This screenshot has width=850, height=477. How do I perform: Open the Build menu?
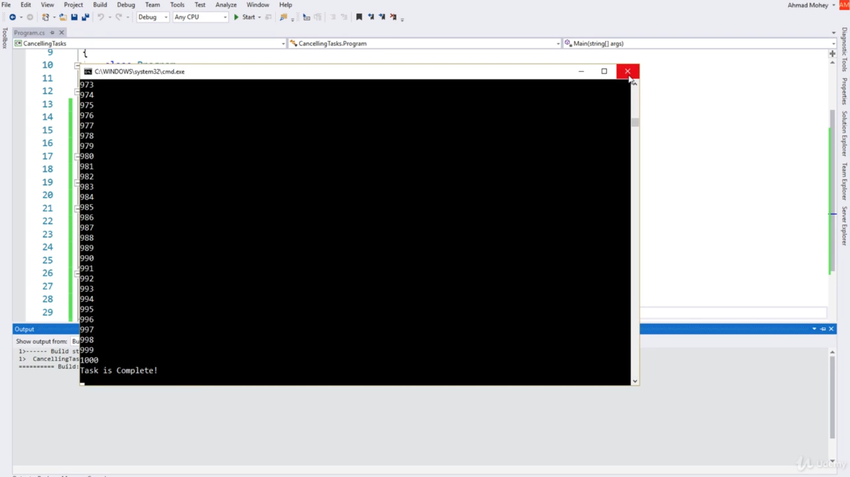pyautogui.click(x=100, y=5)
